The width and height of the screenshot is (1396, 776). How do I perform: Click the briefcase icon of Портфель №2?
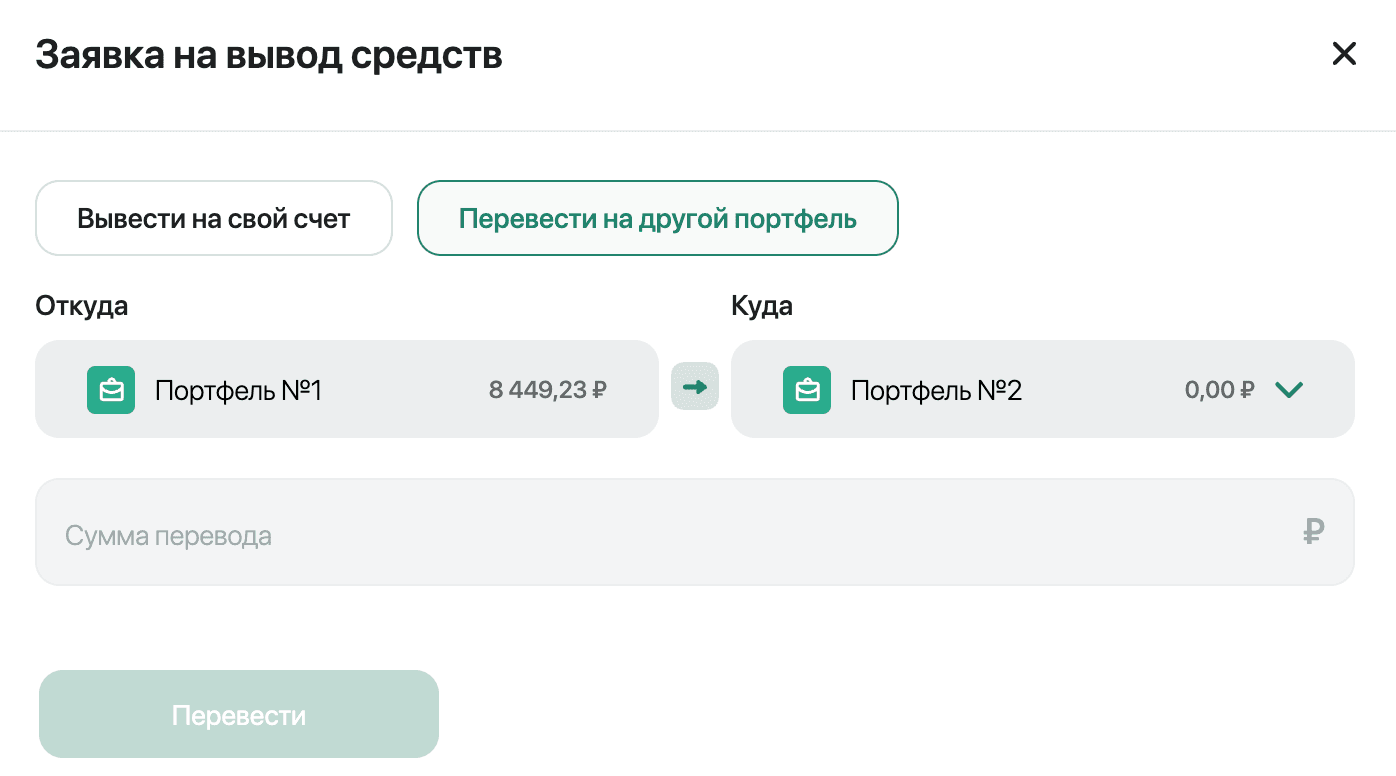(x=807, y=390)
